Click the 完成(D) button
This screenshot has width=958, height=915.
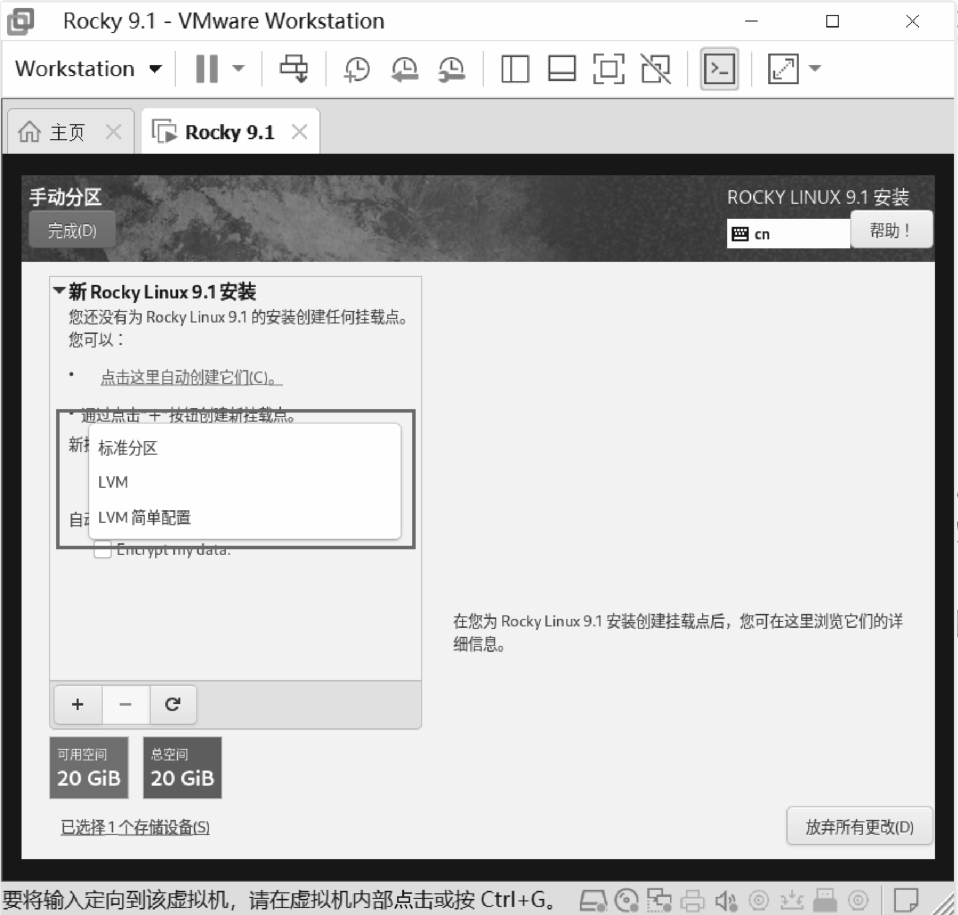(71, 231)
